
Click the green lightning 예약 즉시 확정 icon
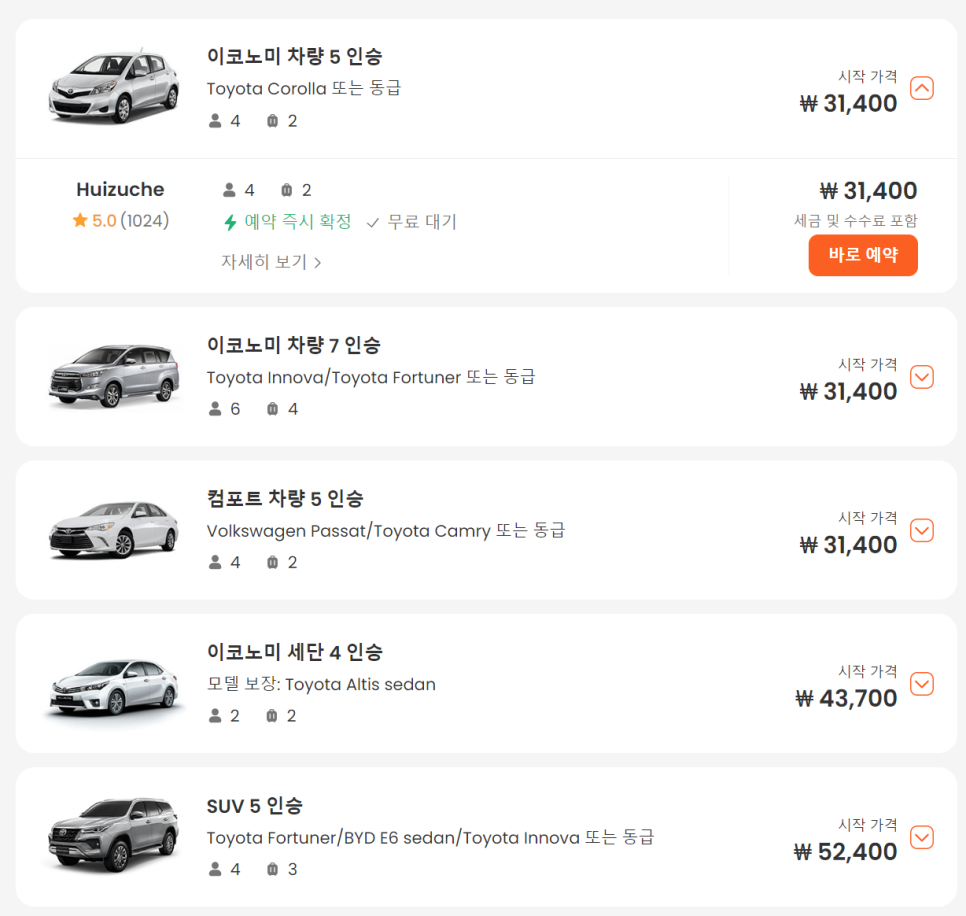230,222
